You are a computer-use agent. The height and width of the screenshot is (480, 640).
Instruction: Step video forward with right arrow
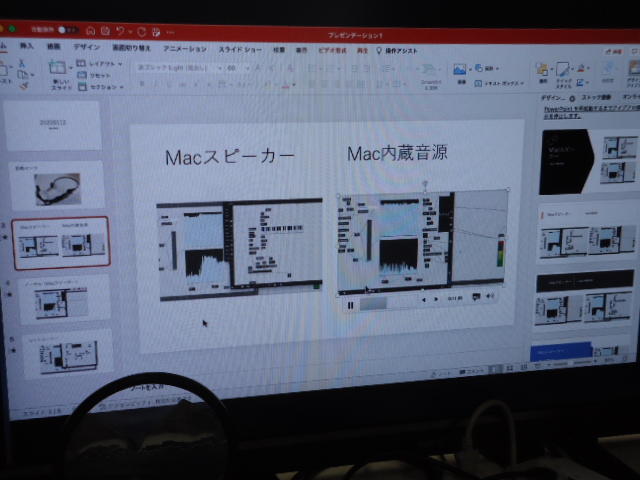coord(436,299)
